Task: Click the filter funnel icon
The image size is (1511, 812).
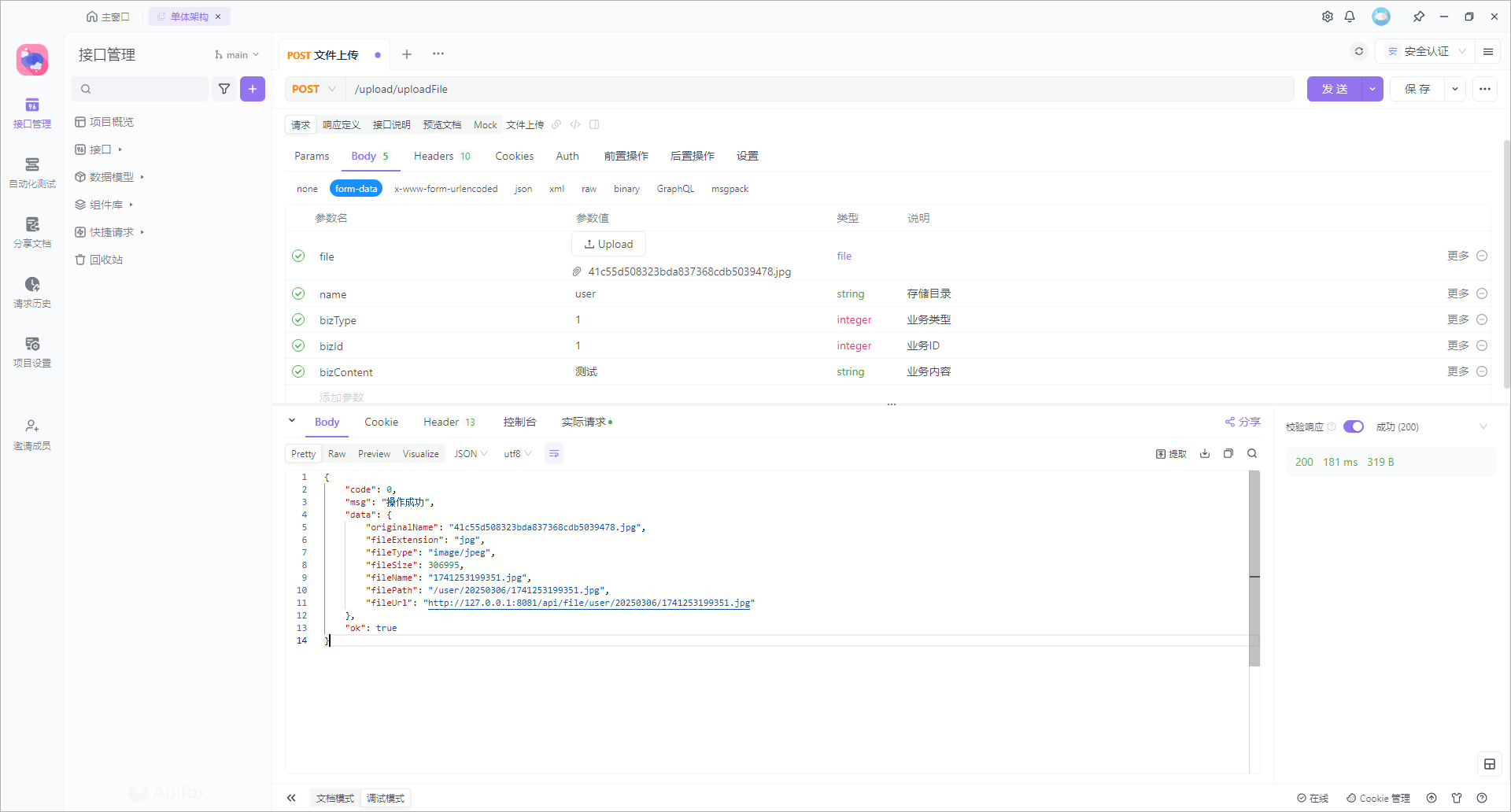Action: click(224, 89)
